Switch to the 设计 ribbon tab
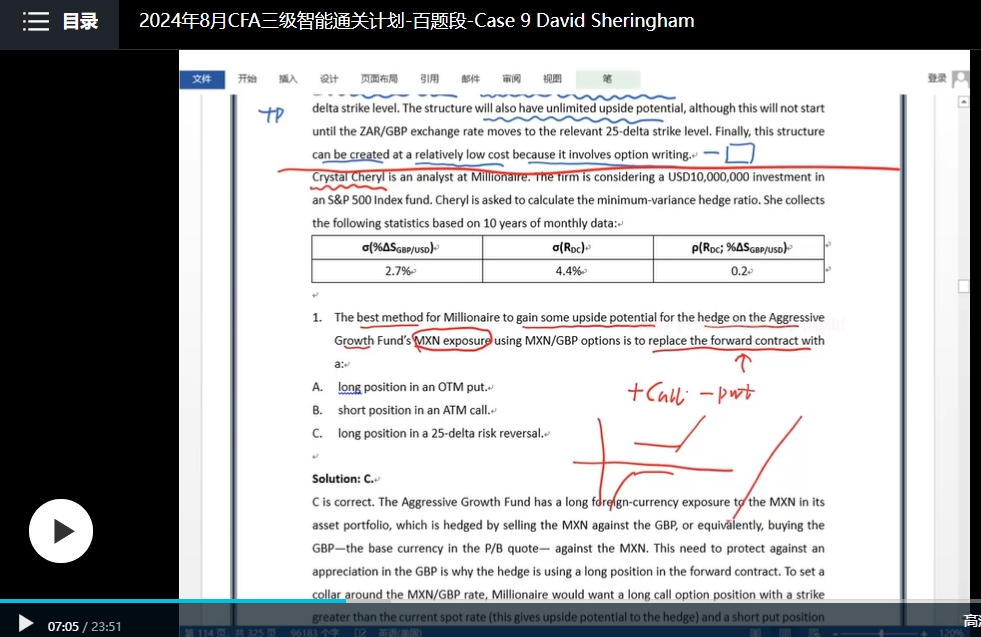The image size is (981, 637). (328, 79)
